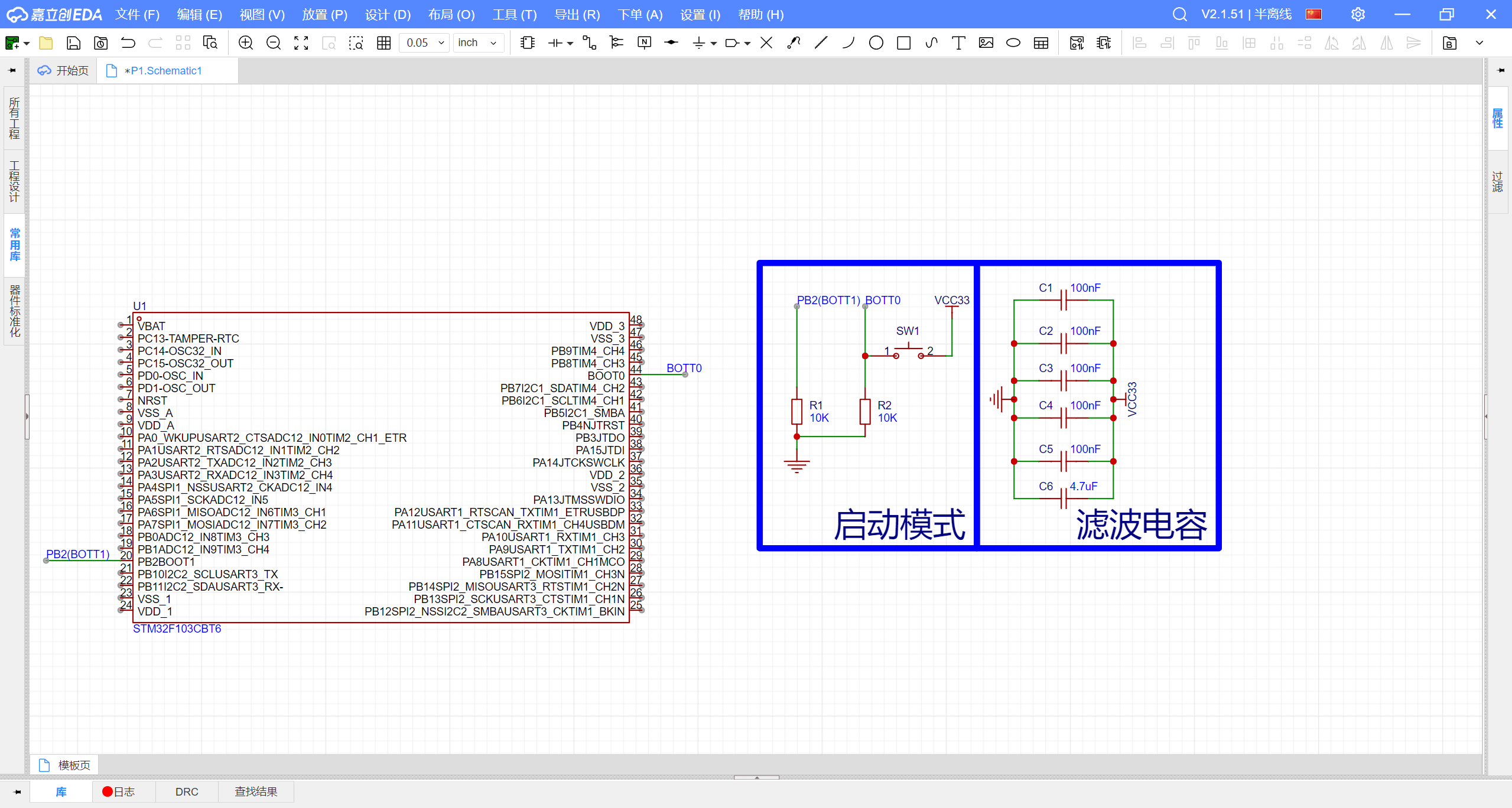1512x808 pixels.
Task: Open the grid size 0.05 dropdown
Action: 424,43
